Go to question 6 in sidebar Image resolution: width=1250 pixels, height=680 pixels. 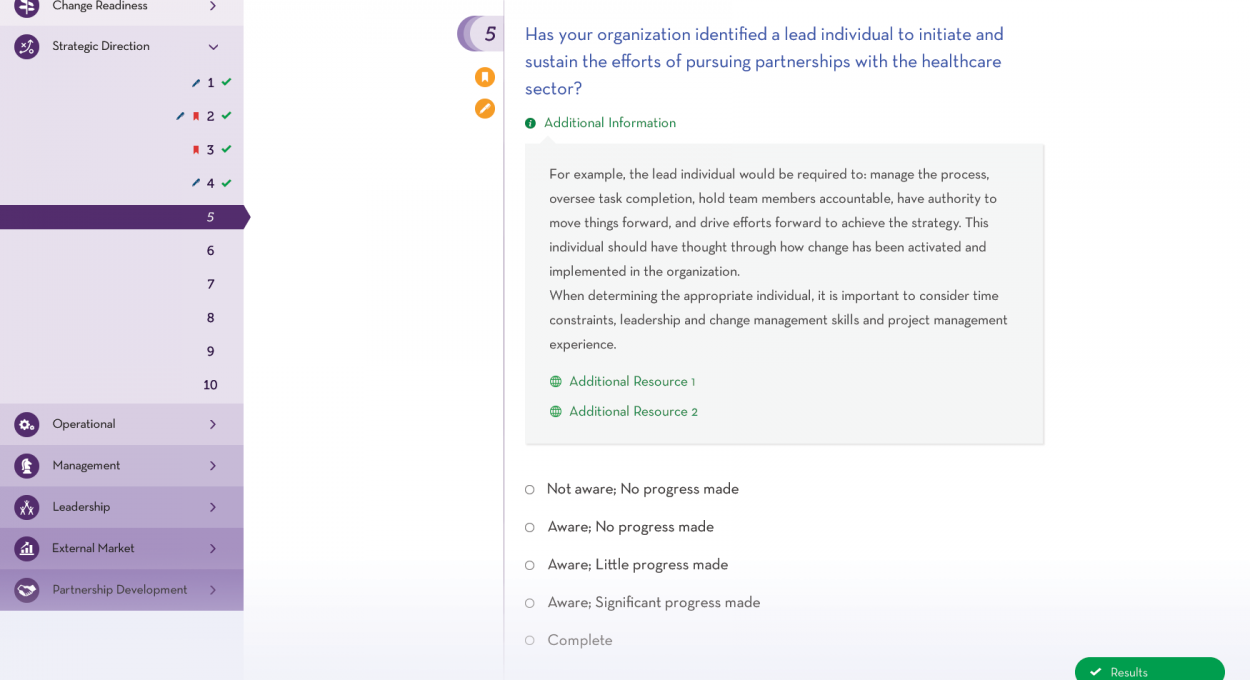tap(210, 251)
